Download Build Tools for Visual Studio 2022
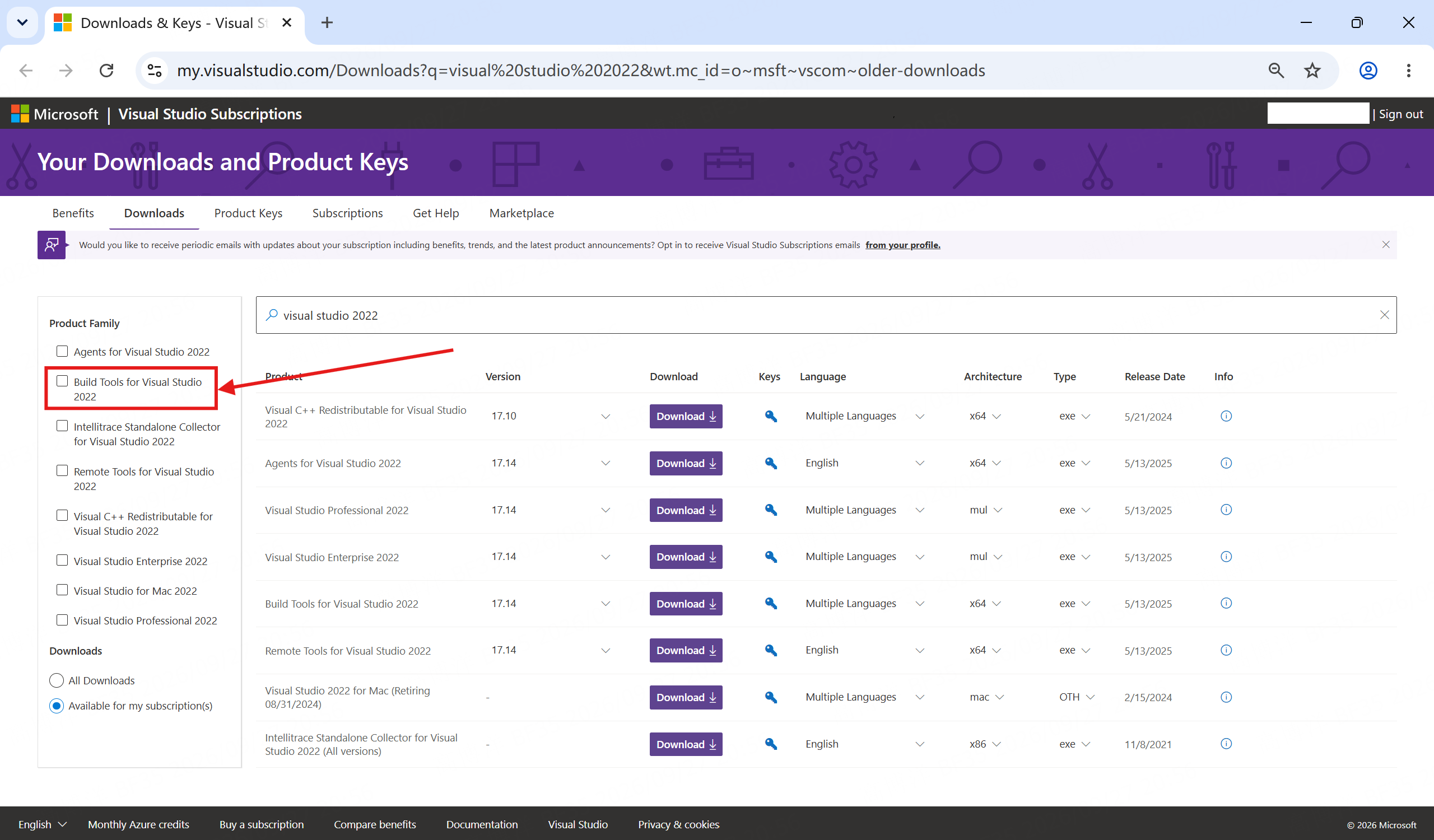1434x840 pixels. point(686,604)
